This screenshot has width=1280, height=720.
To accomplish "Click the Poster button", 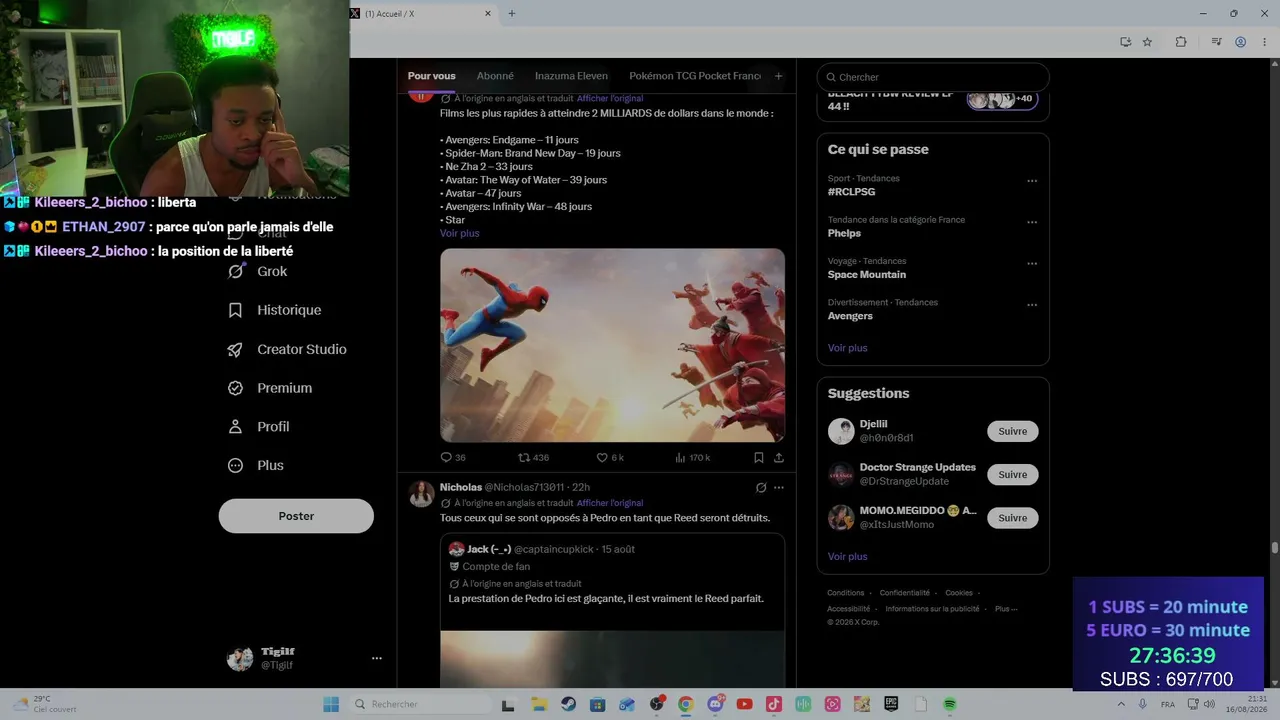I will (x=296, y=516).
